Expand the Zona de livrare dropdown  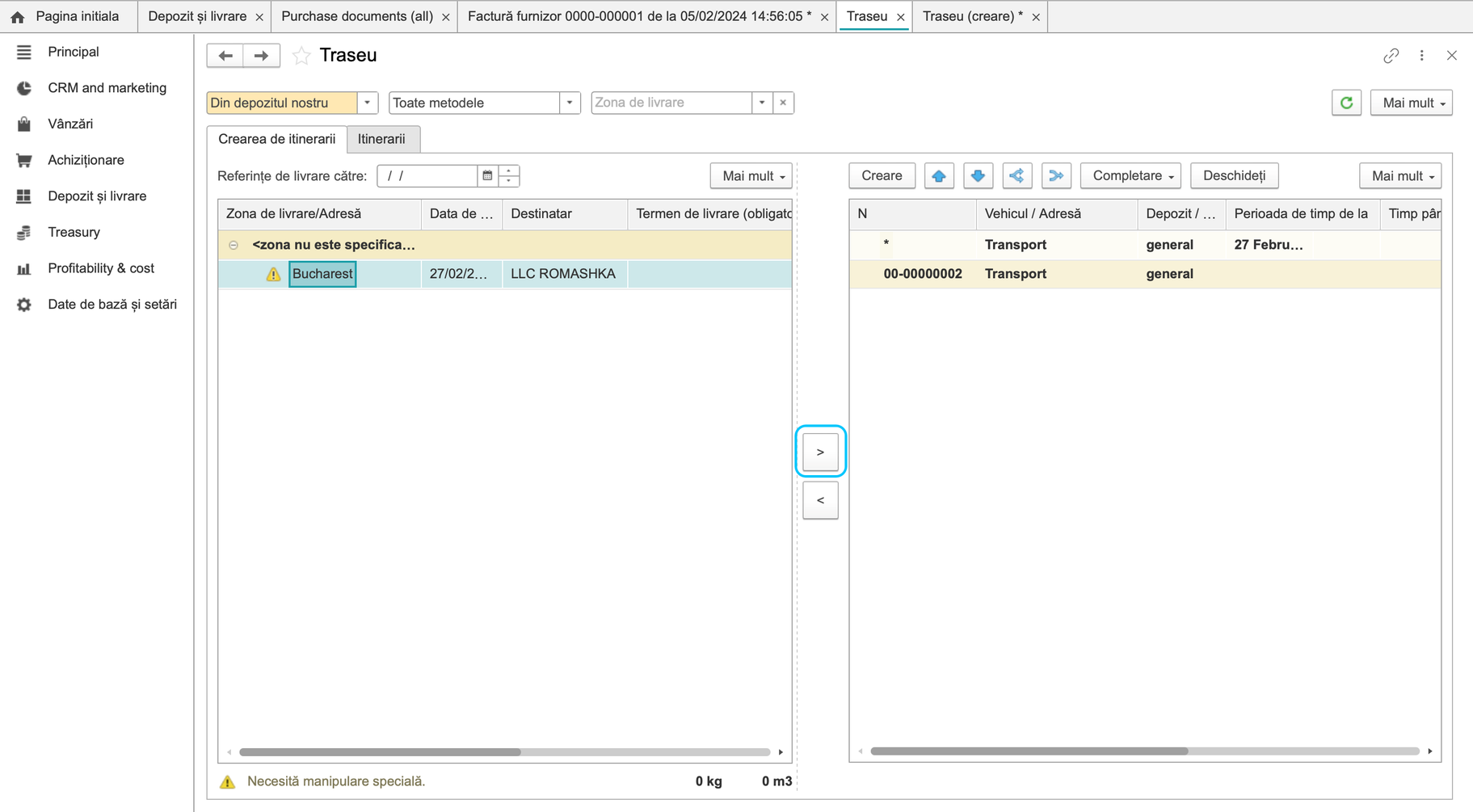point(762,103)
